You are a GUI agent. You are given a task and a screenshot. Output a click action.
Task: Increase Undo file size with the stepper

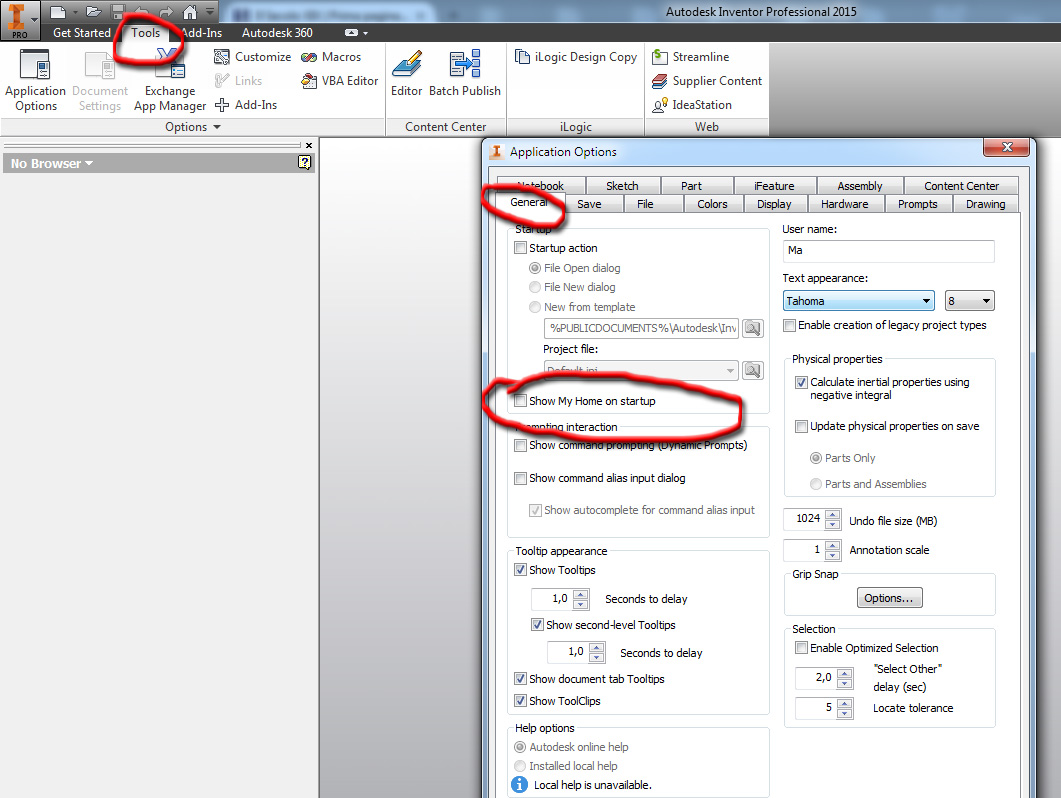tap(833, 514)
